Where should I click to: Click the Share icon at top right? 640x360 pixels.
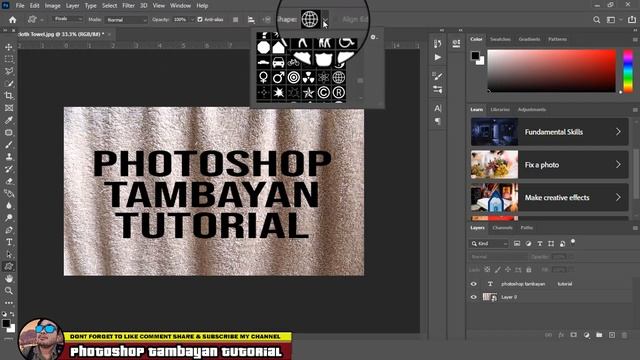click(632, 20)
